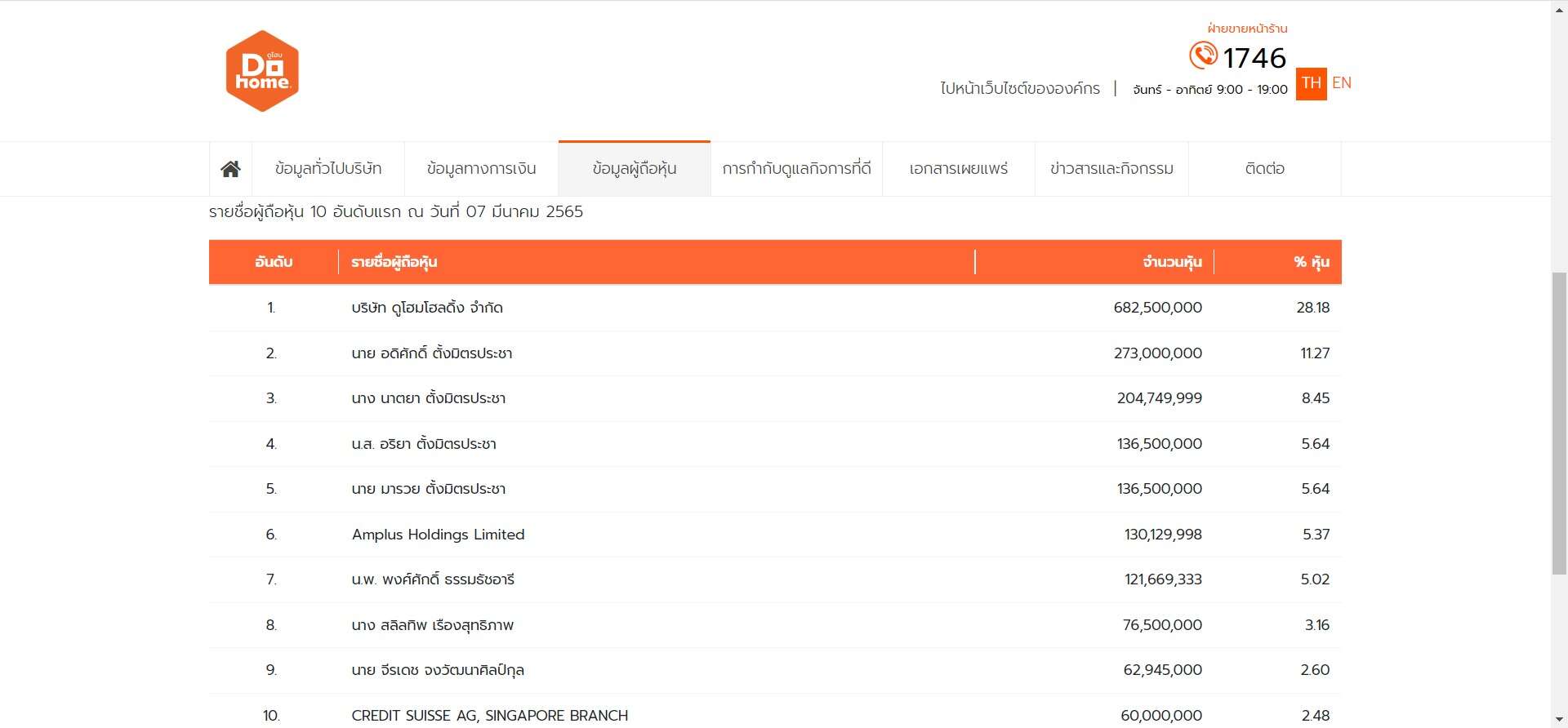Click the % หุ้น column header

pyautogui.click(x=1311, y=262)
